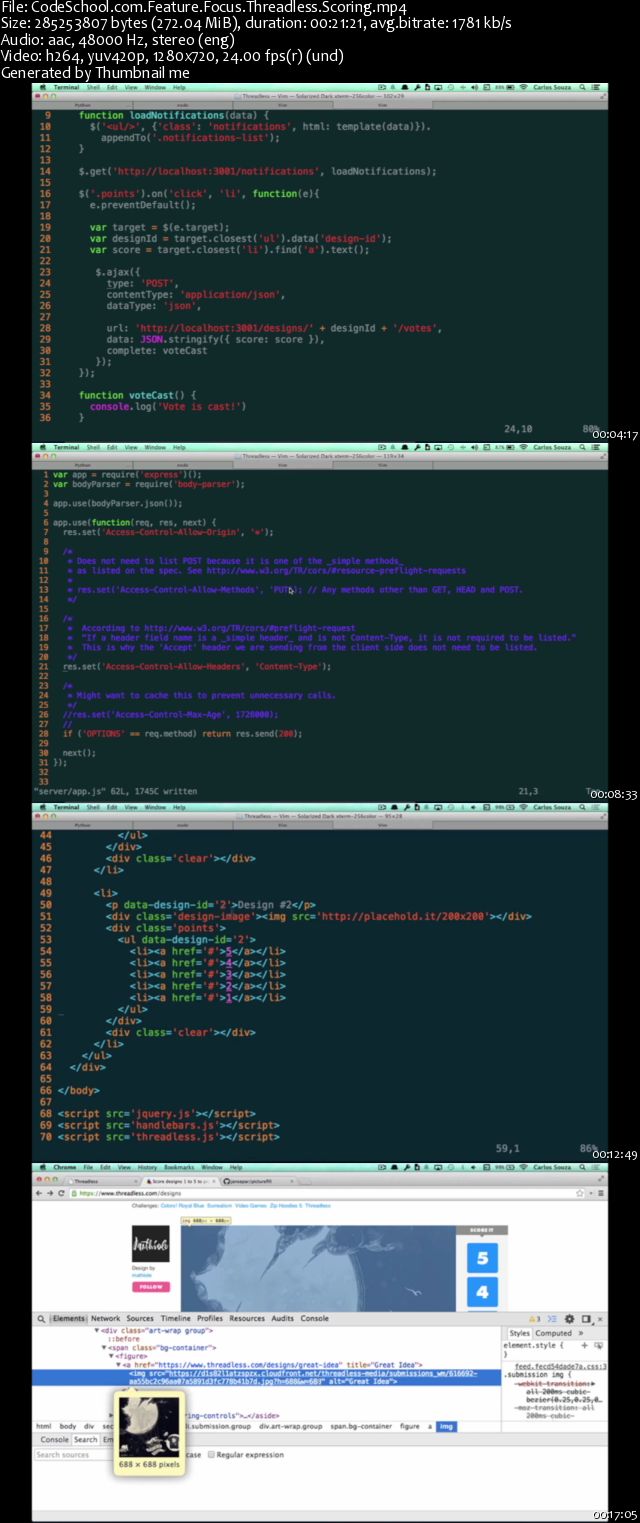Click Wi-Fi icon in Chrome frame menu bar
Viewport: 640px width, 1523px height.
[x=524, y=1167]
